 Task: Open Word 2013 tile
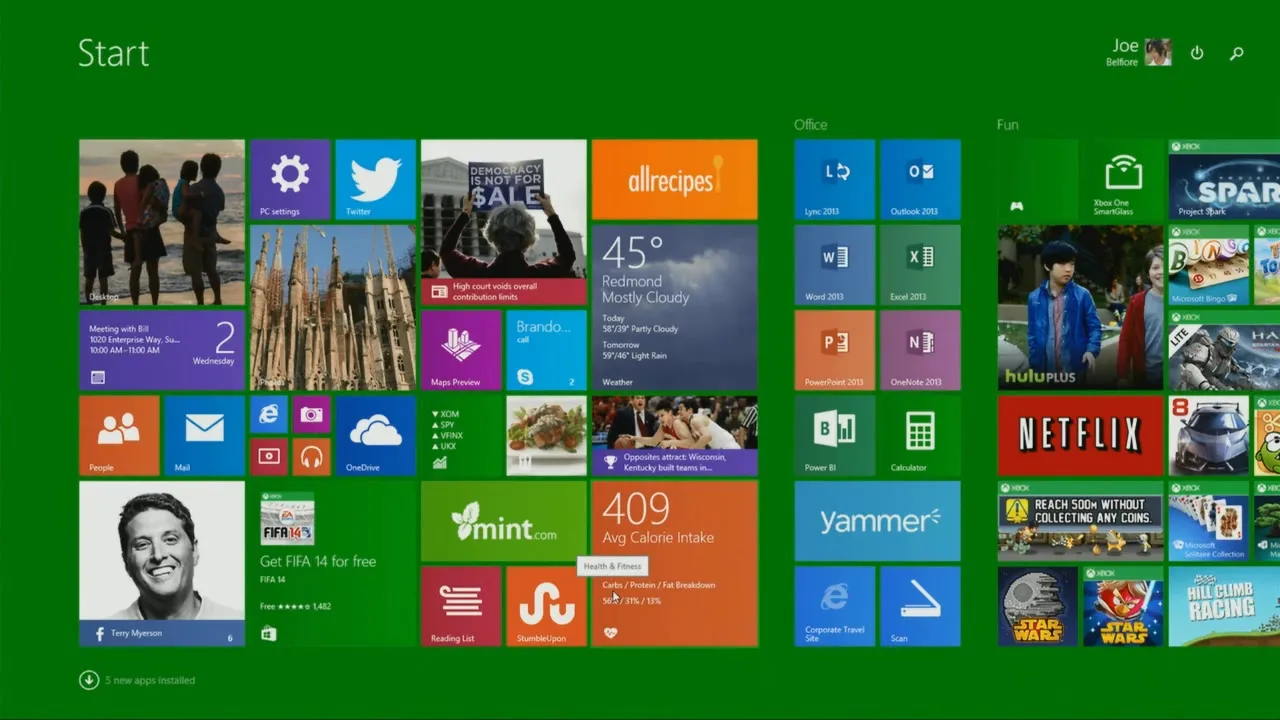[x=834, y=264]
